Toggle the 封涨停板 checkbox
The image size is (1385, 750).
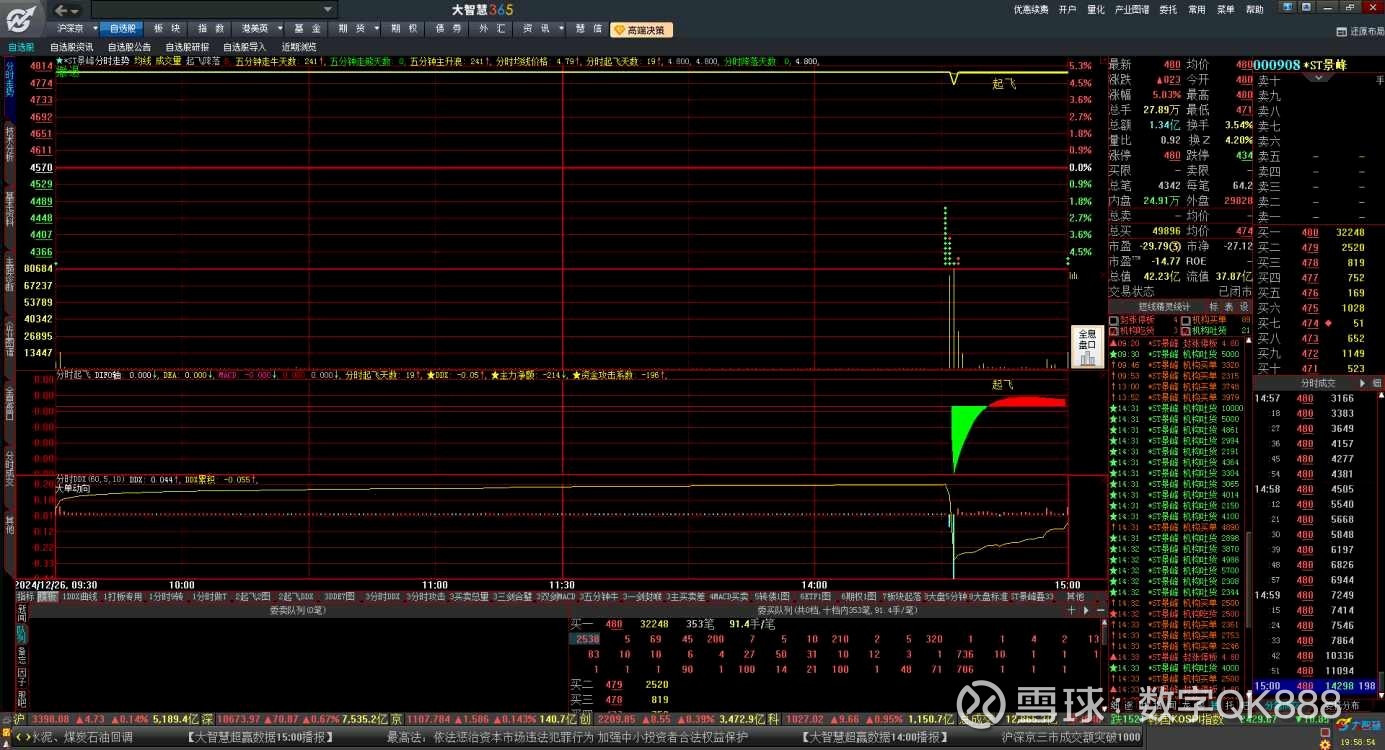click(1113, 320)
